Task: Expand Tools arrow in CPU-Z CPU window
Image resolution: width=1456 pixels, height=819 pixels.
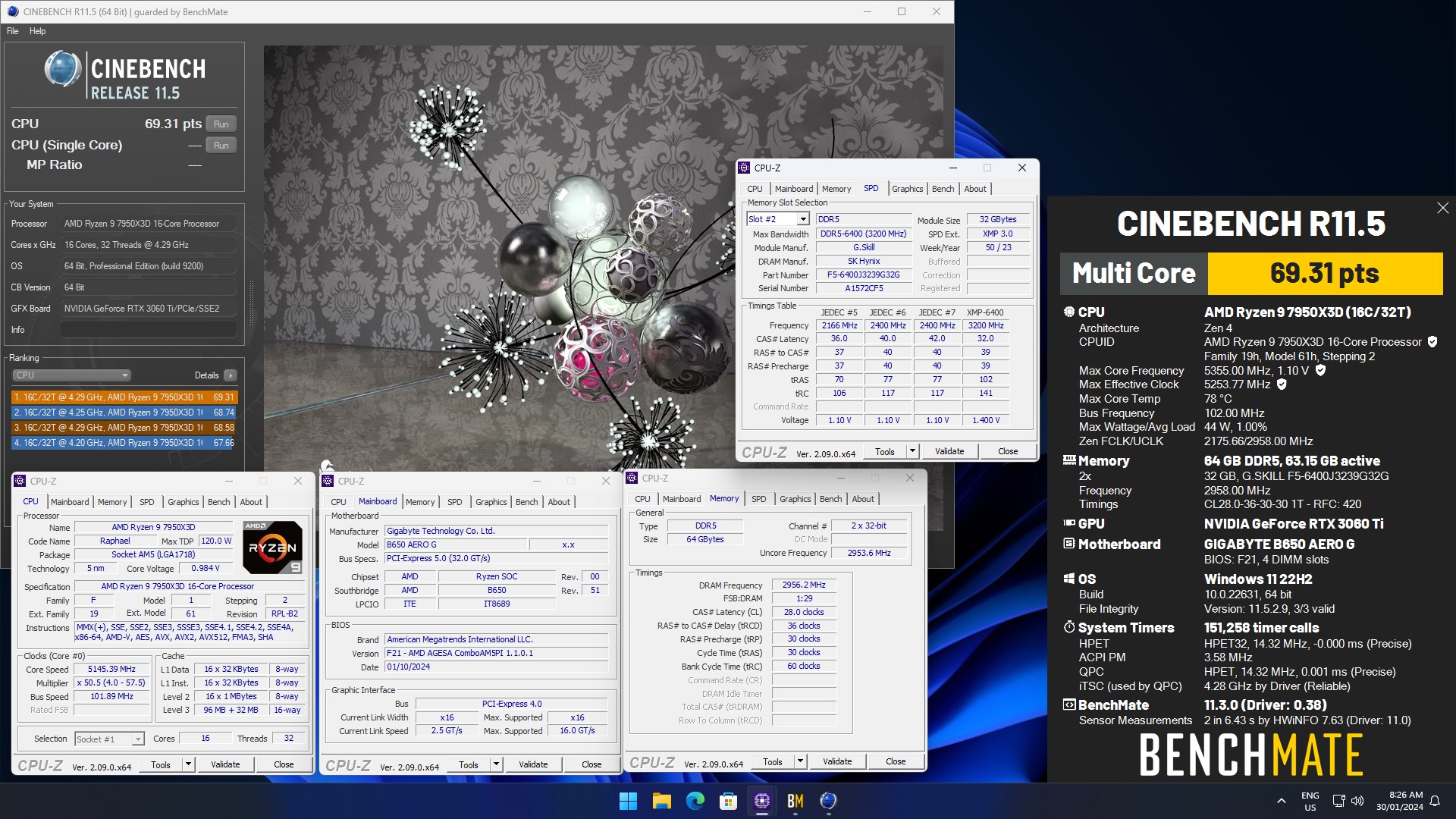Action: click(x=188, y=764)
